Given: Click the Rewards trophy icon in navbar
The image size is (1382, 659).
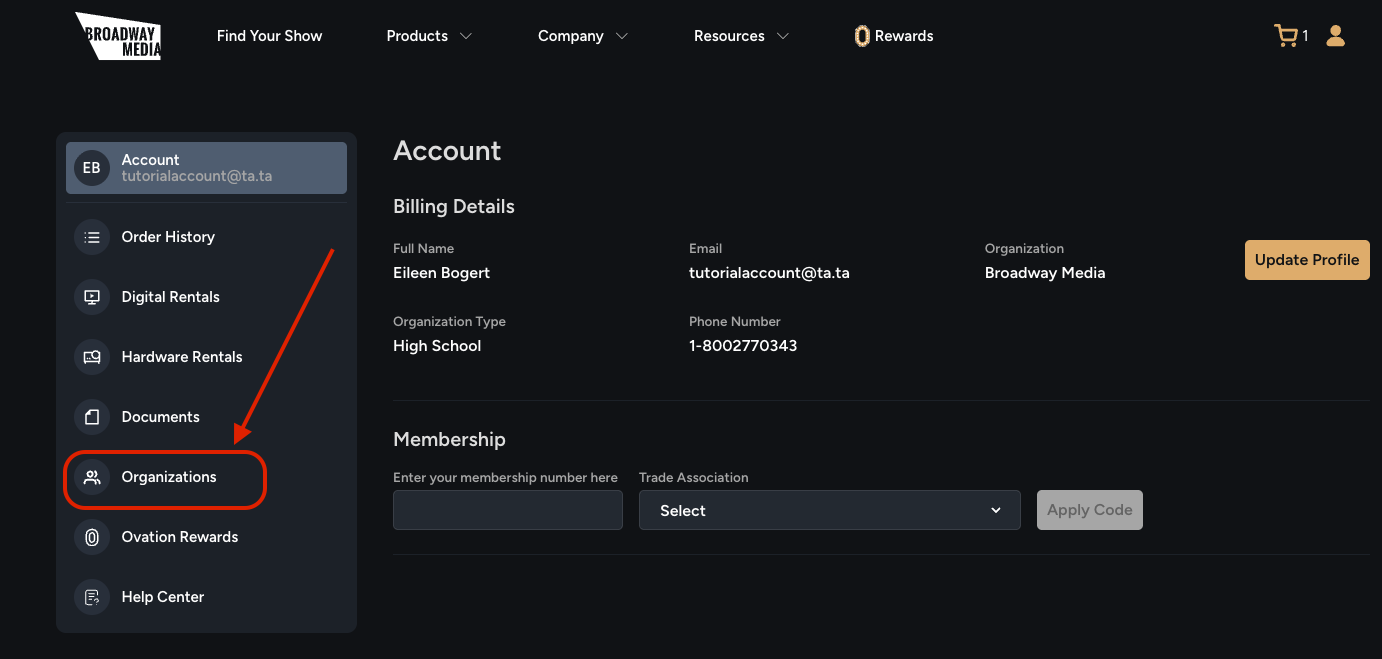Looking at the screenshot, I should pyautogui.click(x=862, y=35).
